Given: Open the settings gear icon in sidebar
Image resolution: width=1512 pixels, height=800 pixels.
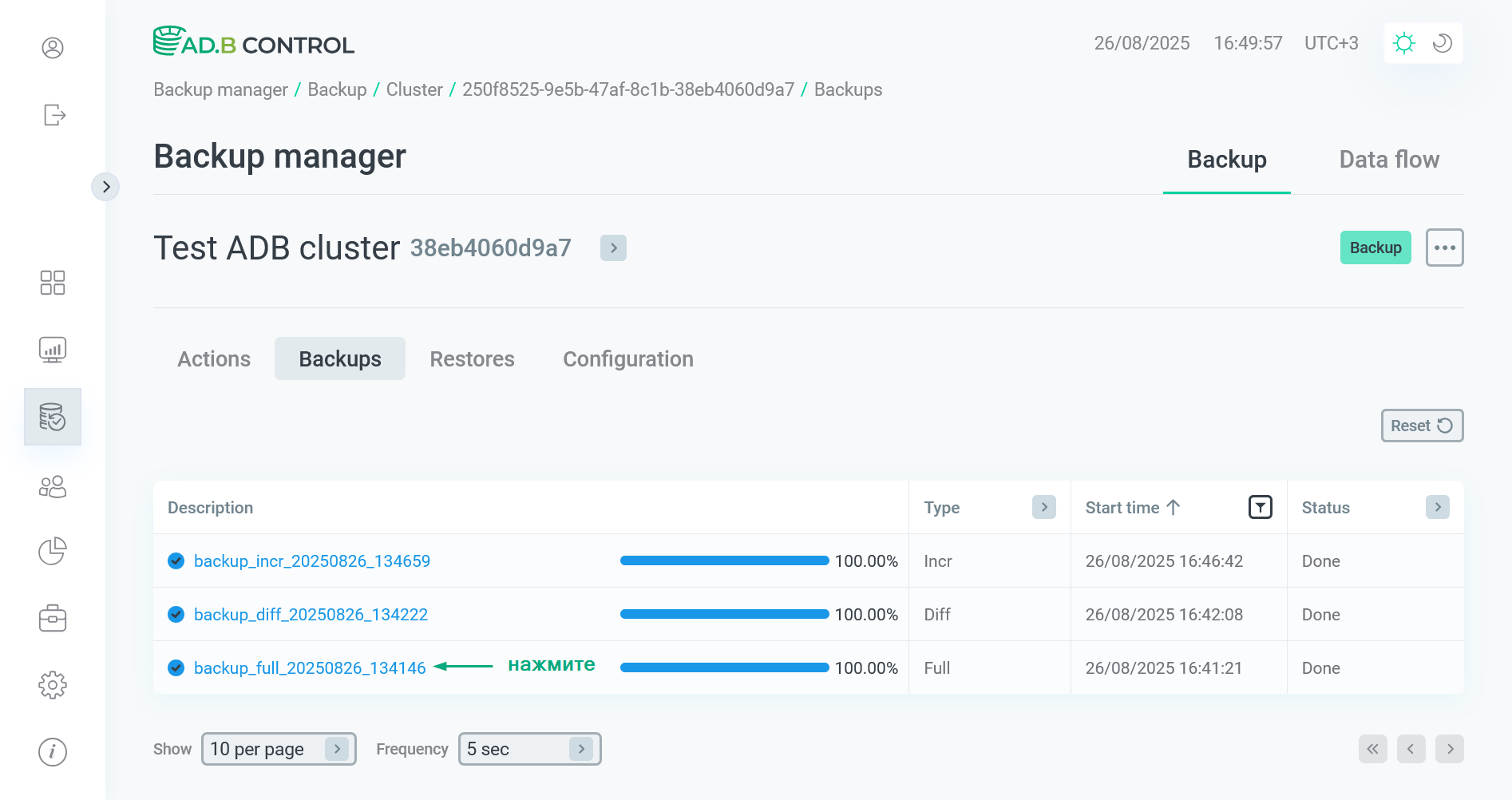Looking at the screenshot, I should point(53,685).
